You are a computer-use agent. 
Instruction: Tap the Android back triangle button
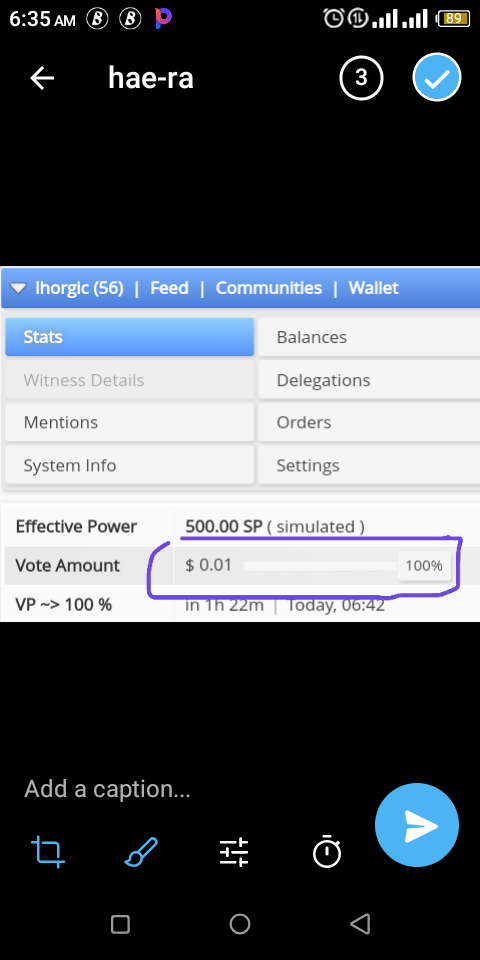tap(360, 924)
